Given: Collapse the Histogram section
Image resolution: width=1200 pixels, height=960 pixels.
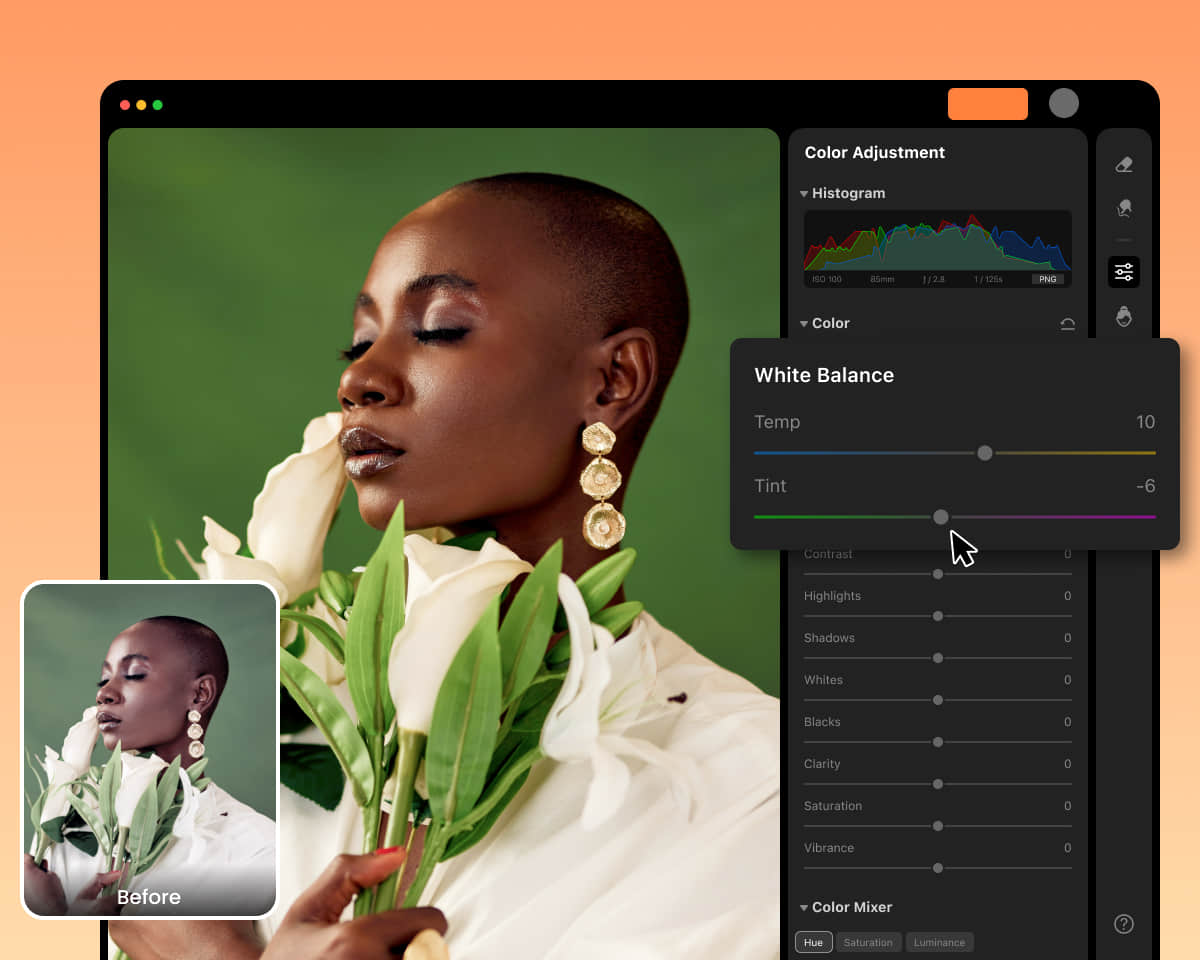Looking at the screenshot, I should click(x=804, y=194).
